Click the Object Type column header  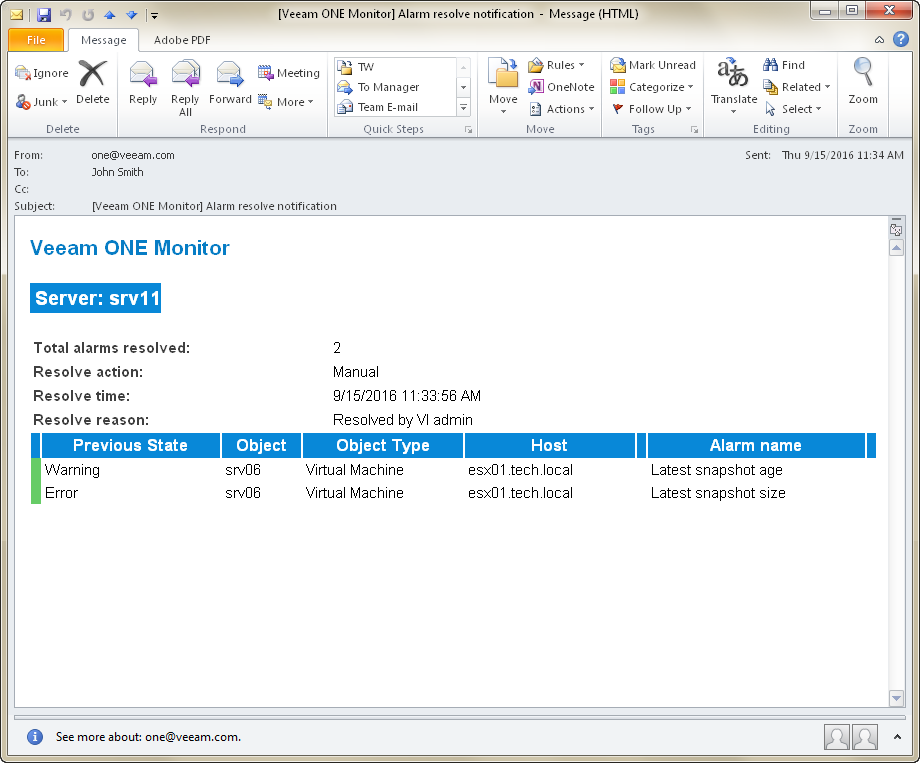point(383,445)
